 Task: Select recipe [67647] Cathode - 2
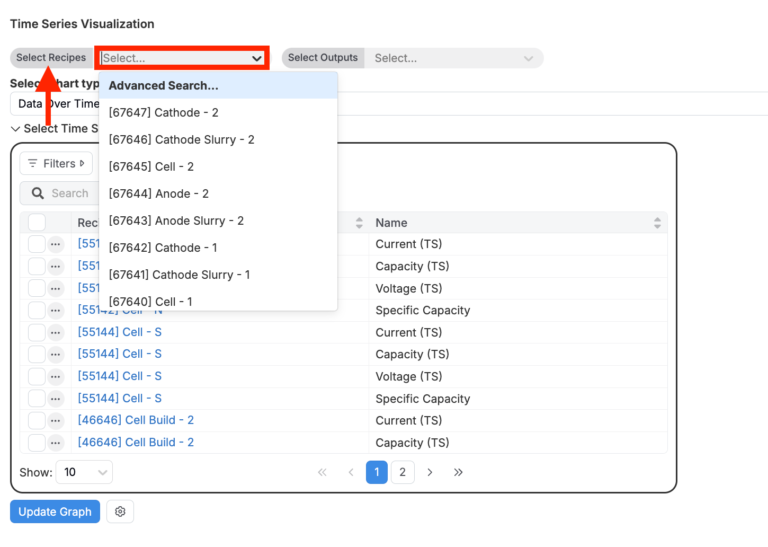218,113
